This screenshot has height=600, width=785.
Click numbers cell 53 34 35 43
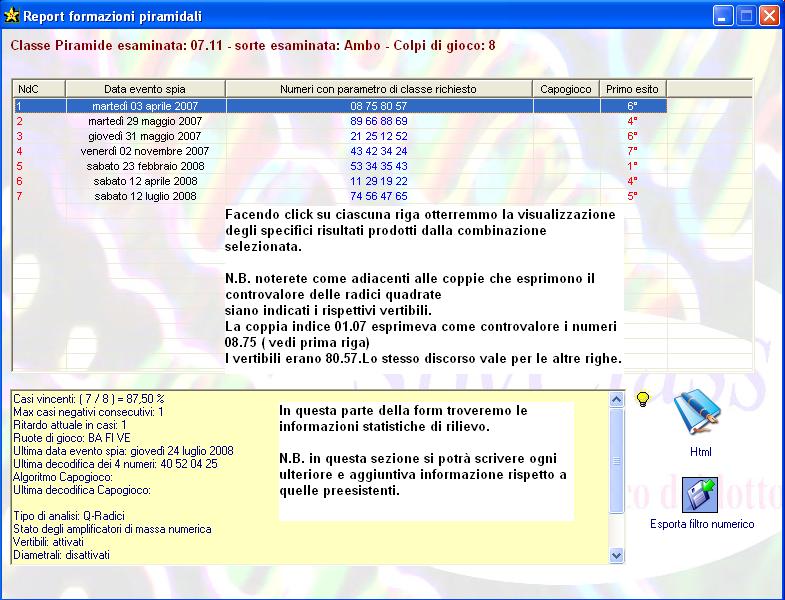tap(379, 166)
